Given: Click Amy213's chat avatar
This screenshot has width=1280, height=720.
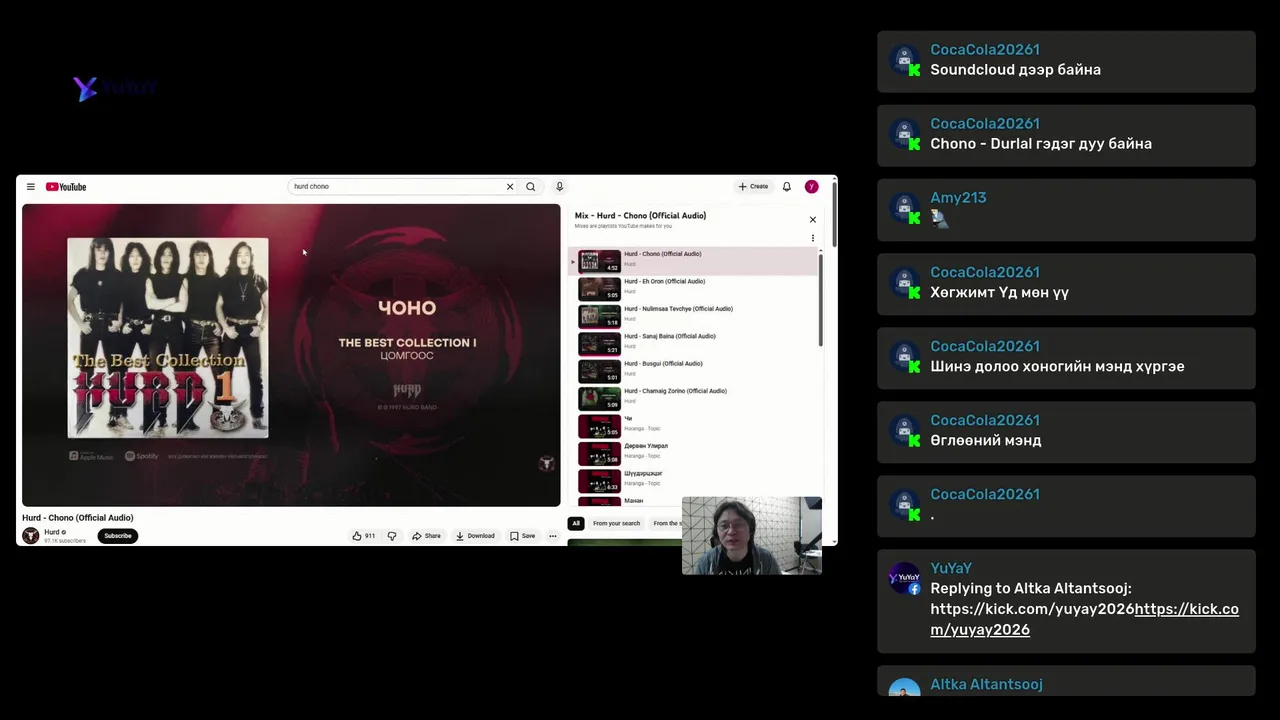Looking at the screenshot, I should [904, 207].
